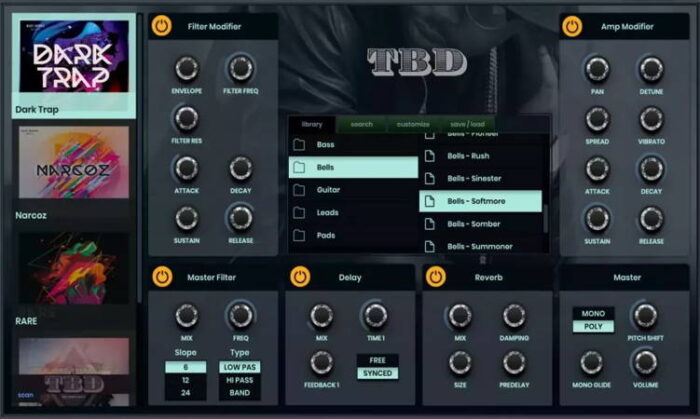Turn off the Reverb power button
Screen dimensions: 700x419
(x=435, y=277)
